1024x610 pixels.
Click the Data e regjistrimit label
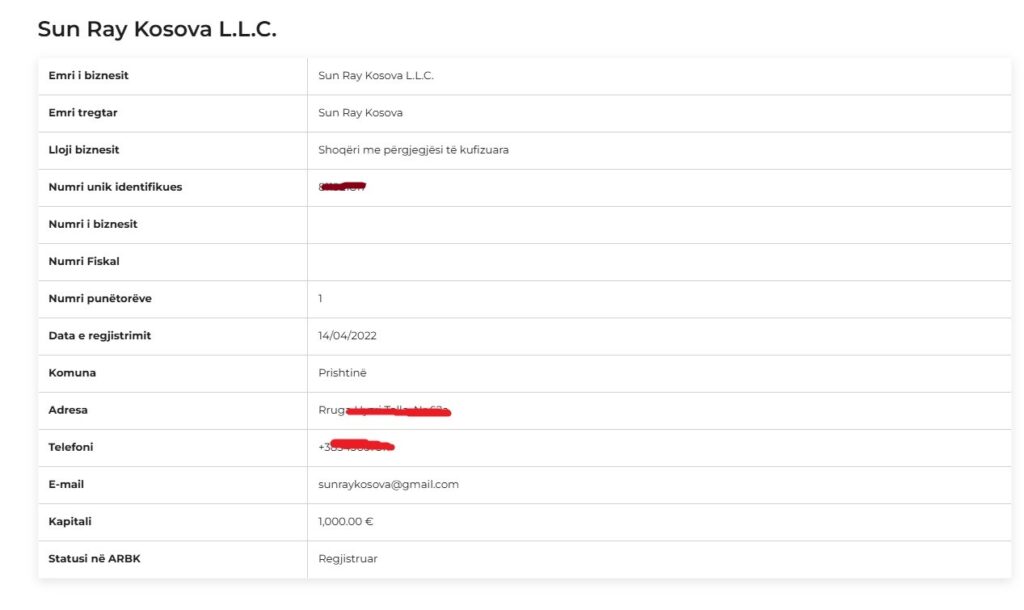pos(100,336)
